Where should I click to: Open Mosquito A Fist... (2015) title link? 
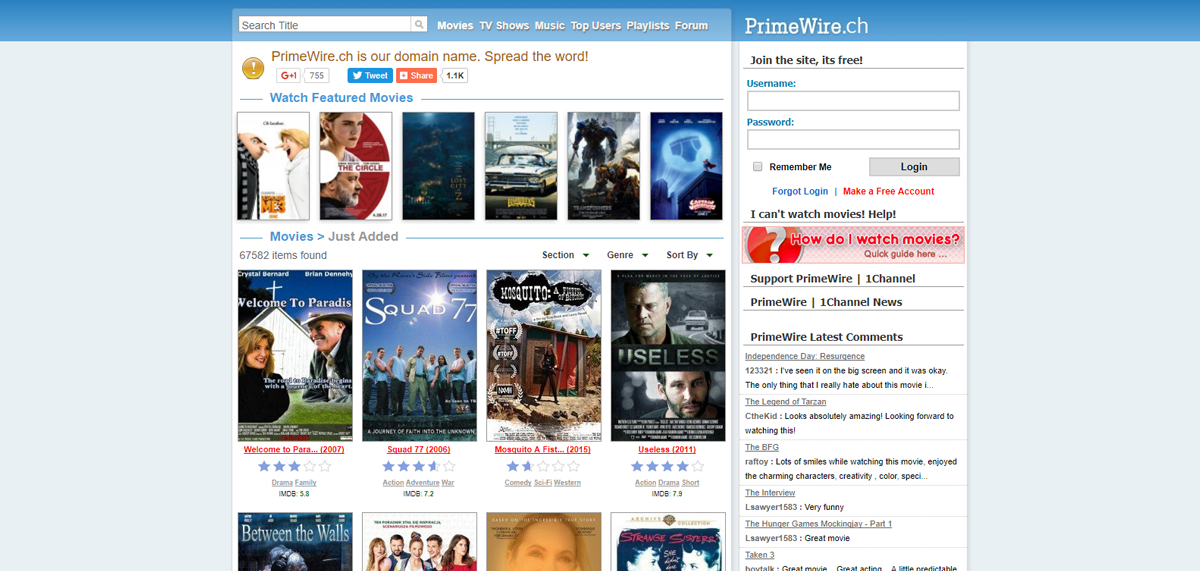(x=543, y=450)
